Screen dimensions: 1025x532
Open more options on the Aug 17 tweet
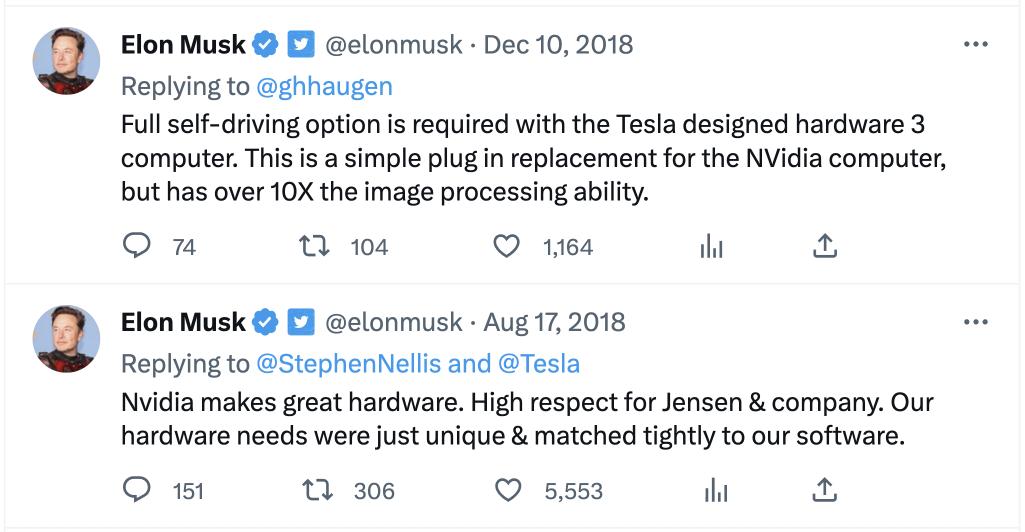[975, 322]
